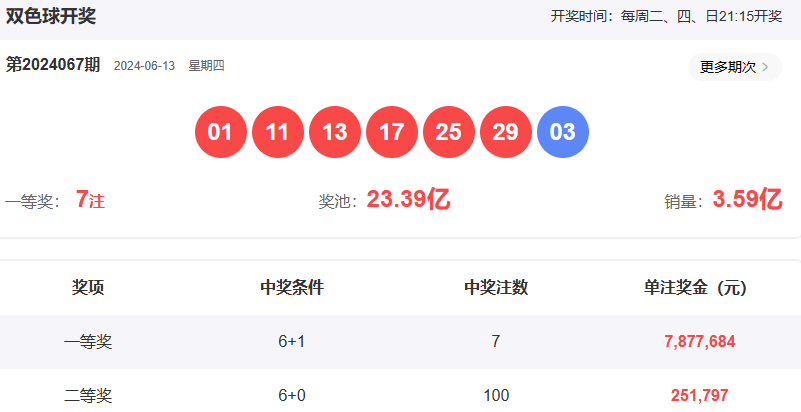Select red ball number 13
801x412 pixels.
point(335,133)
